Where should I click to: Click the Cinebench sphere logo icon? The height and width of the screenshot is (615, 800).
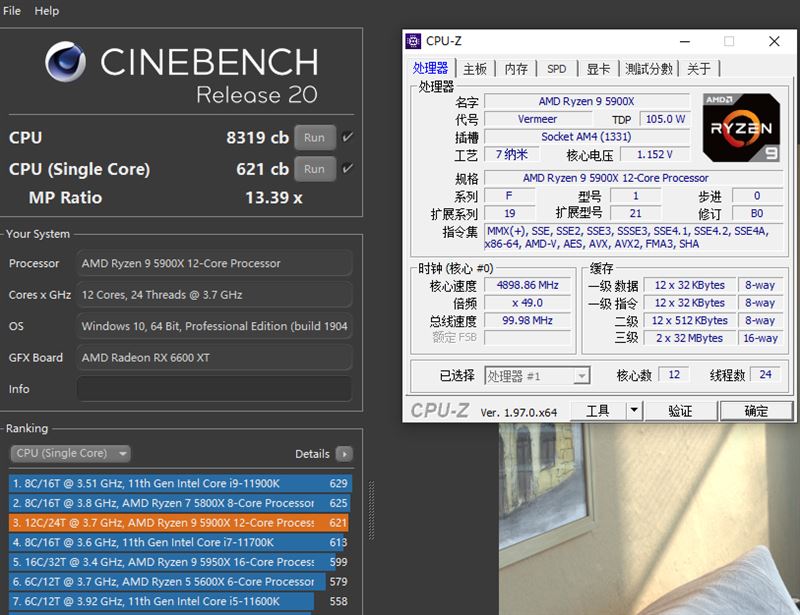(65, 61)
